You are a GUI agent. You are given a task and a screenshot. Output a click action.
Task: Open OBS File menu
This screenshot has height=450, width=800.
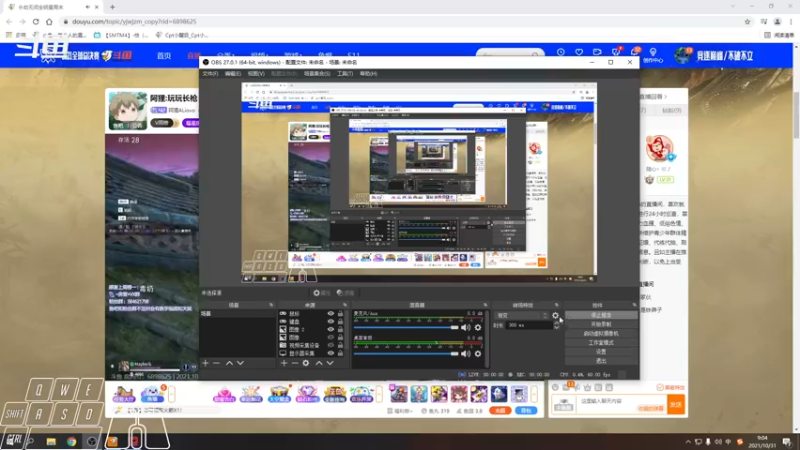210,73
